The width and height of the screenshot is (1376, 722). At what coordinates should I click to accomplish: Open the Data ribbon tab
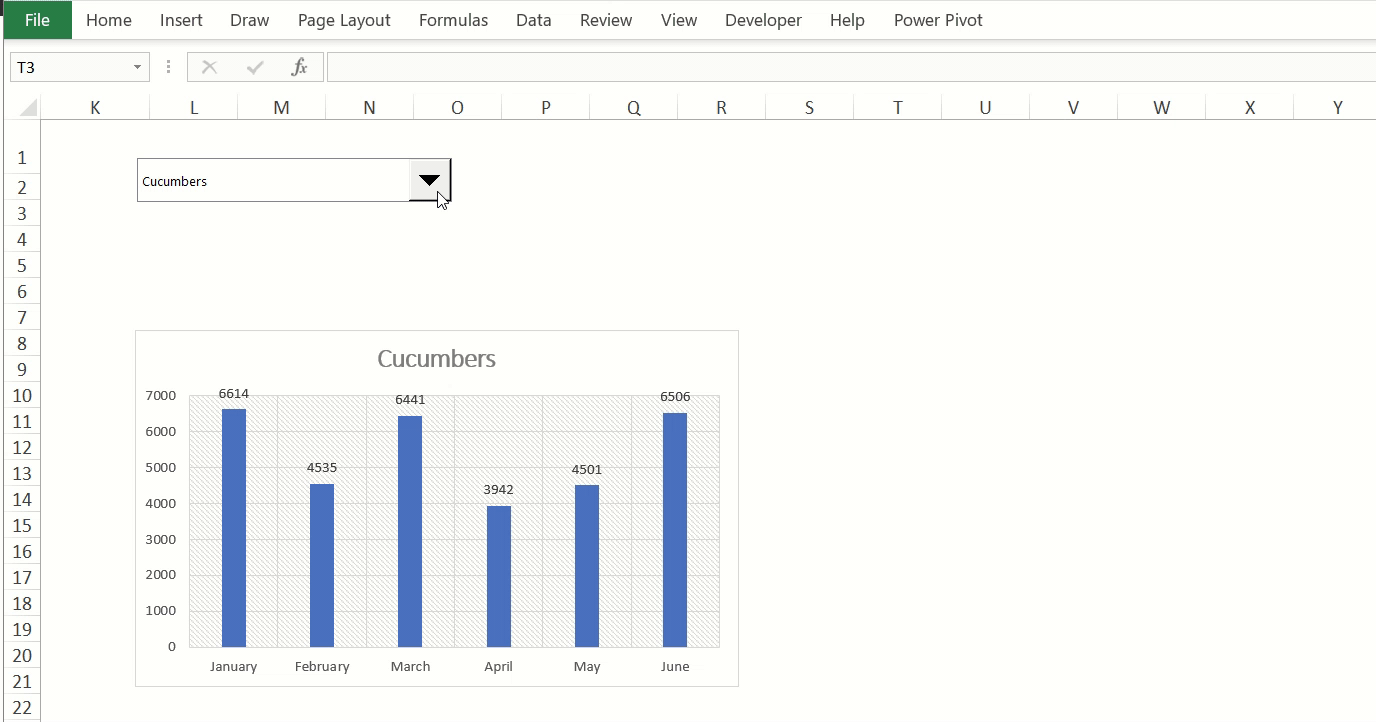click(534, 20)
